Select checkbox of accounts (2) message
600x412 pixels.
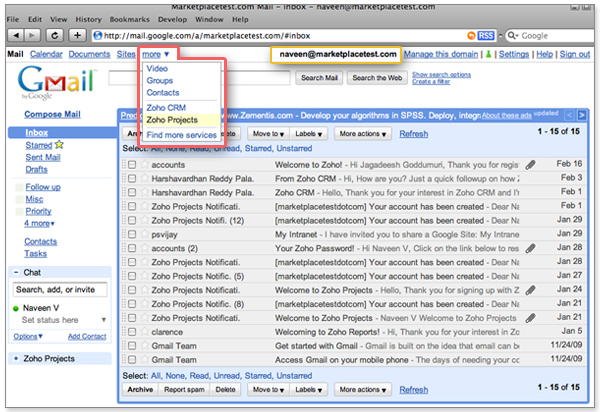[x=132, y=248]
